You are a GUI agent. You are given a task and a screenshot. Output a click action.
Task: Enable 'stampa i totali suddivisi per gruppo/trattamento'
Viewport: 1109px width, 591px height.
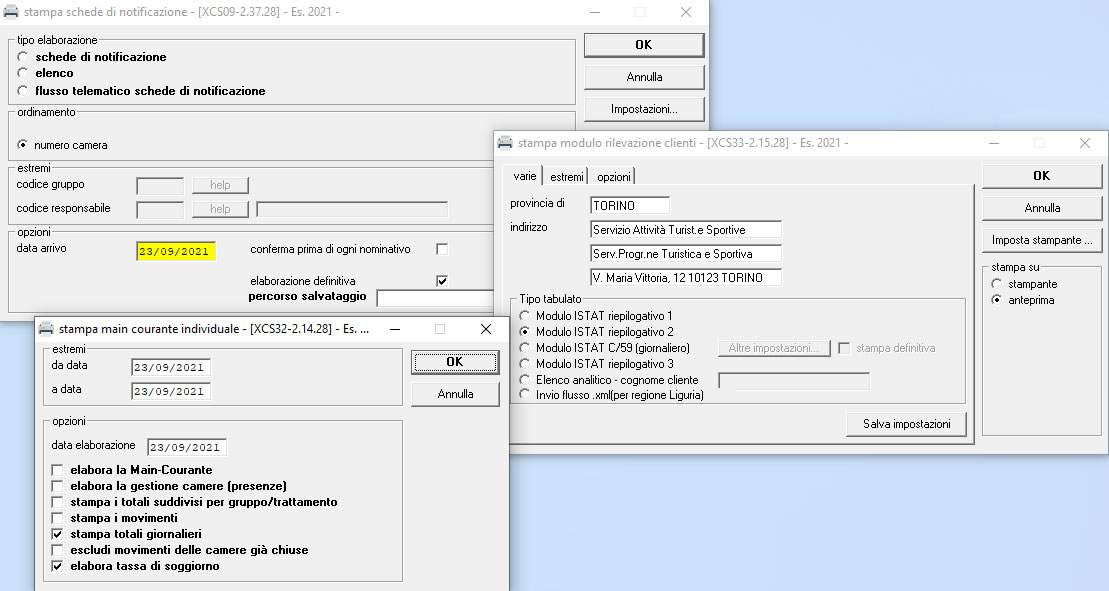[x=57, y=502]
